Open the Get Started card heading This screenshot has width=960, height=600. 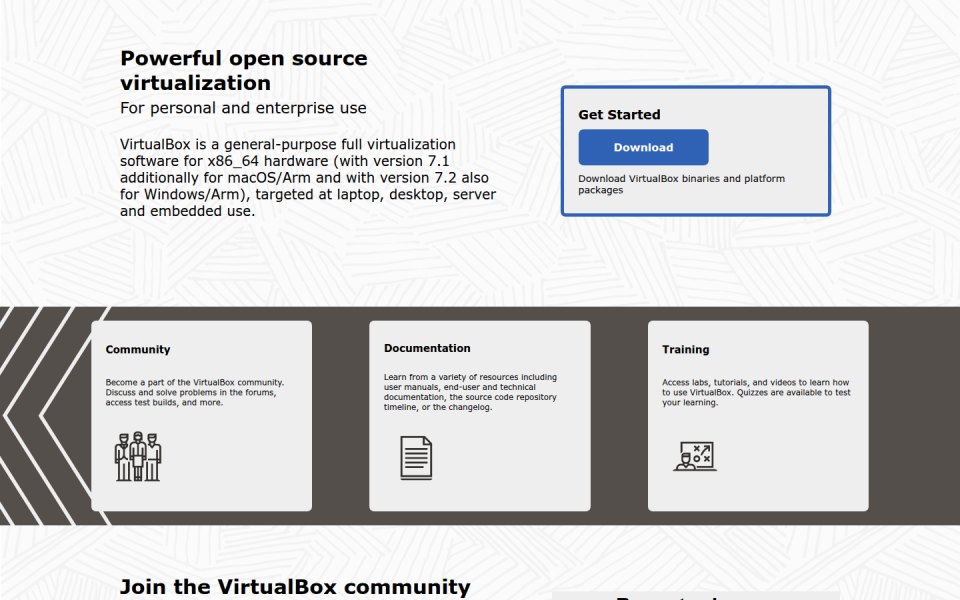pyautogui.click(x=619, y=114)
